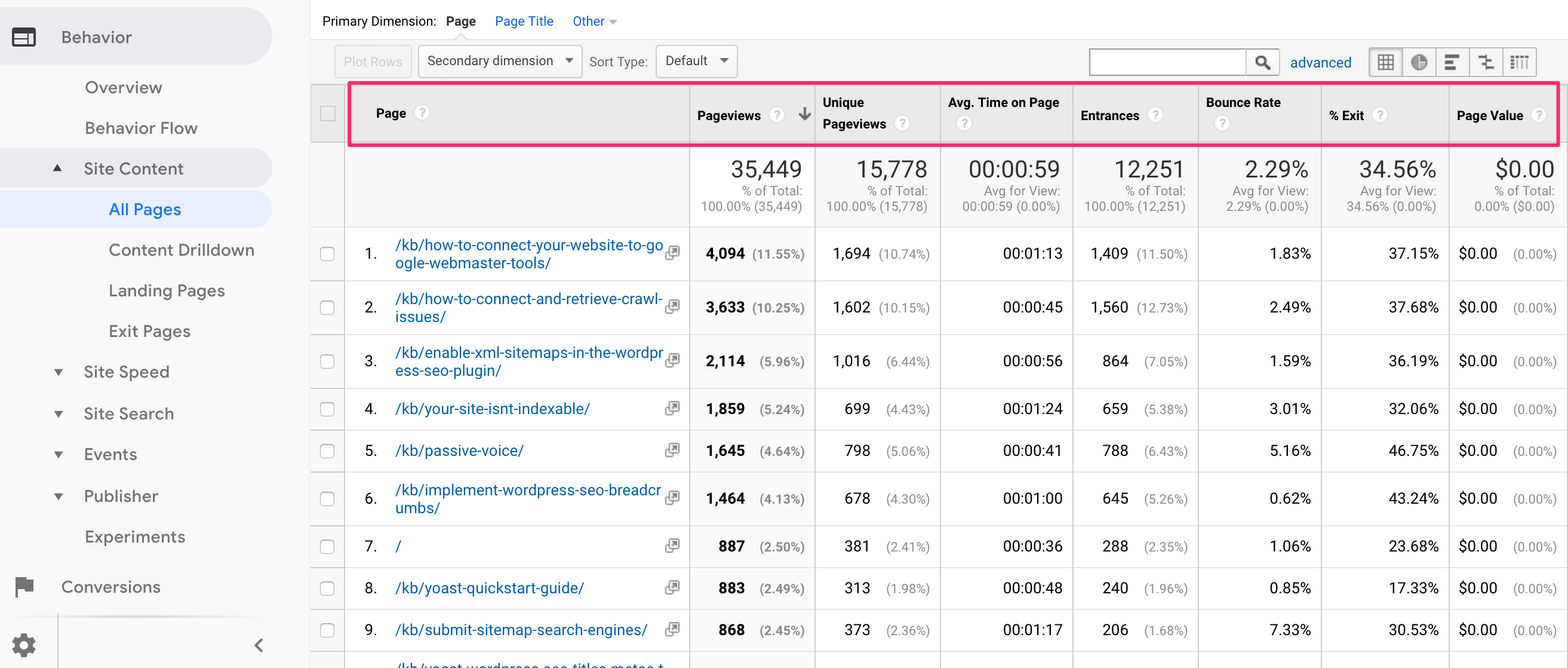Open the Sort Type Default dropdown

pyautogui.click(x=696, y=61)
